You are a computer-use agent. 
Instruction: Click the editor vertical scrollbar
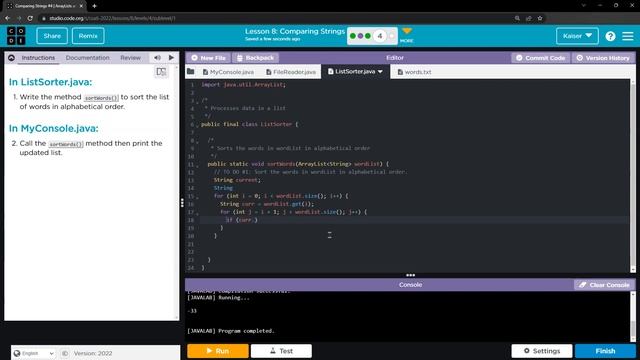tap(633, 176)
